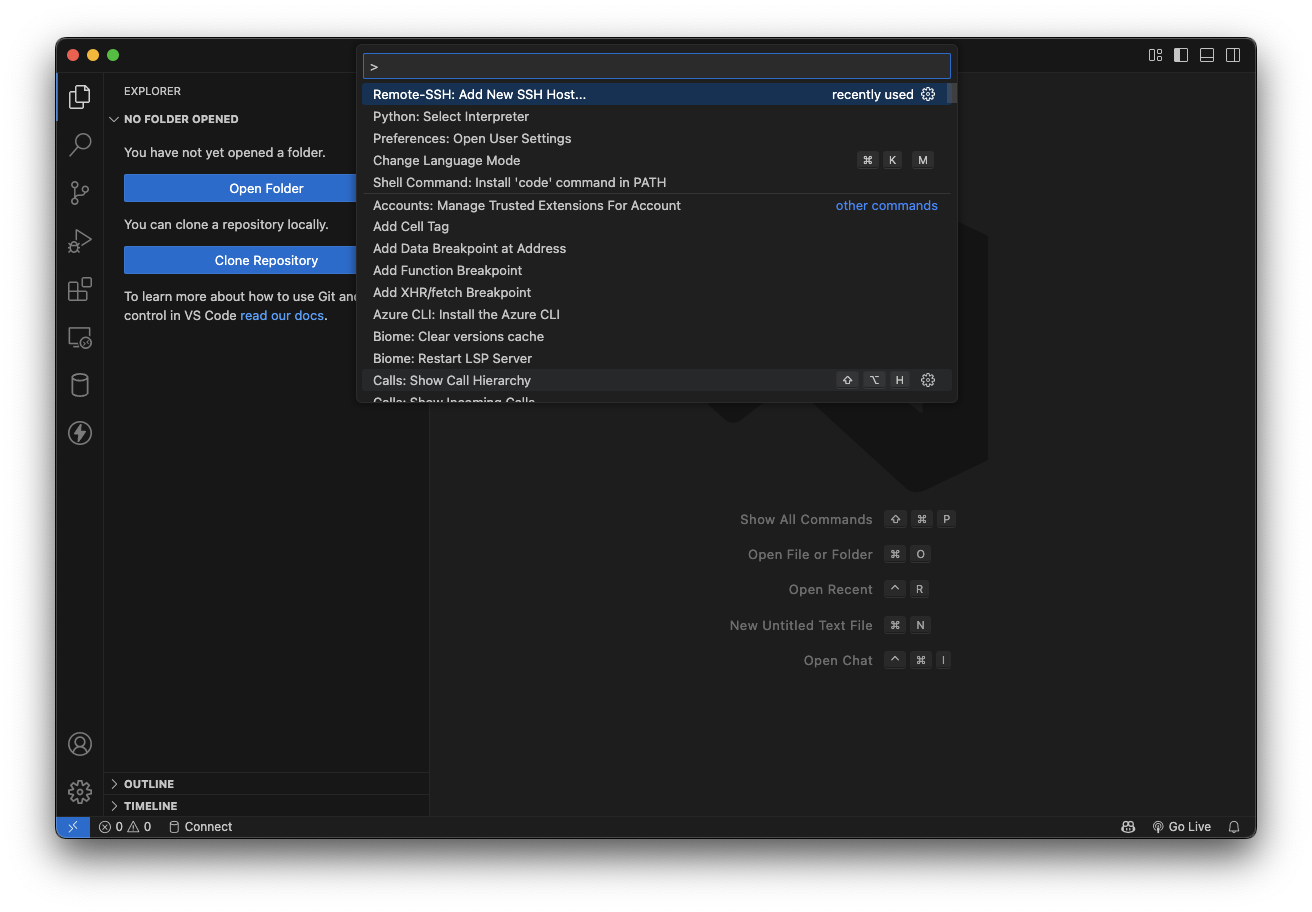
Task: Open the Remote Explorer view
Action: point(80,337)
